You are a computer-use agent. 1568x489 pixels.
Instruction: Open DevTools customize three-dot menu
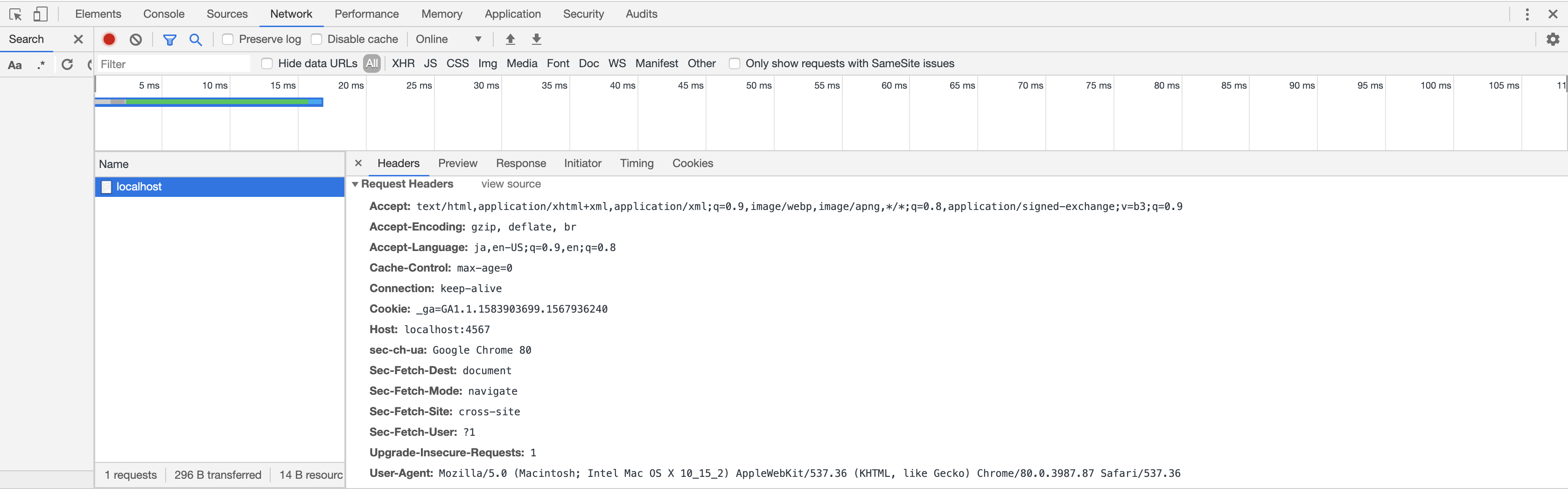pos(1526,14)
